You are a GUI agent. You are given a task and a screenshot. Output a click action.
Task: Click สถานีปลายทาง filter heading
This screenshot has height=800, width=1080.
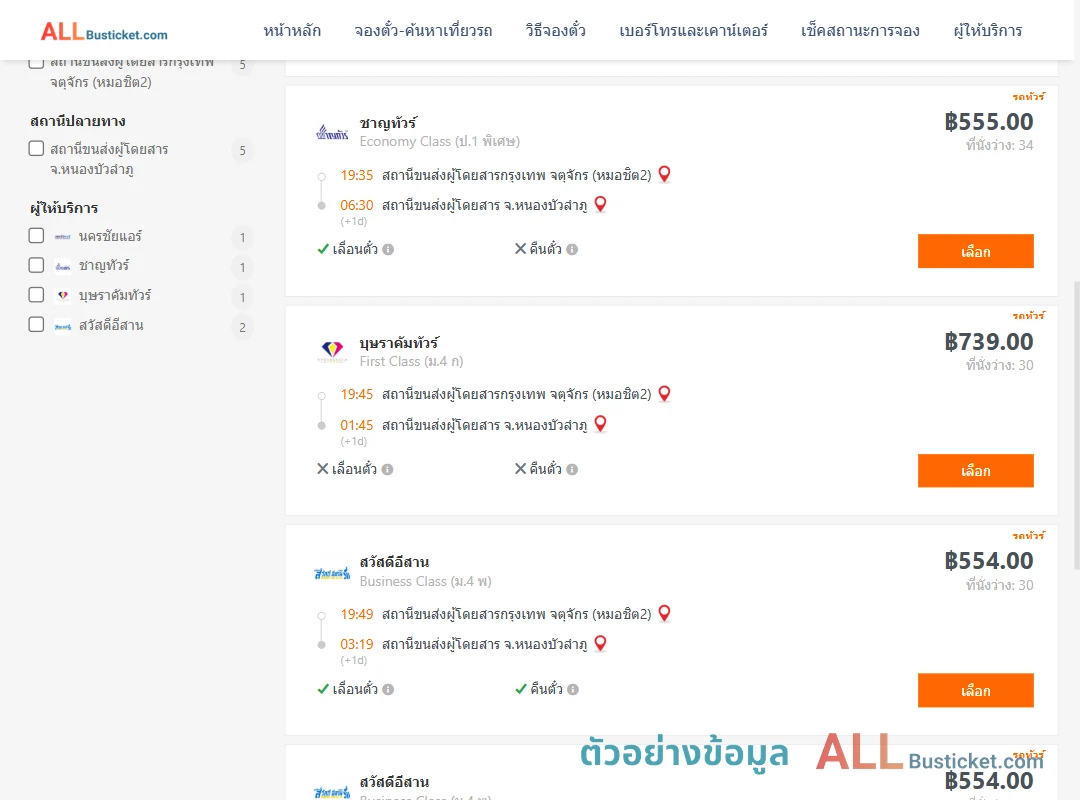click(78, 121)
